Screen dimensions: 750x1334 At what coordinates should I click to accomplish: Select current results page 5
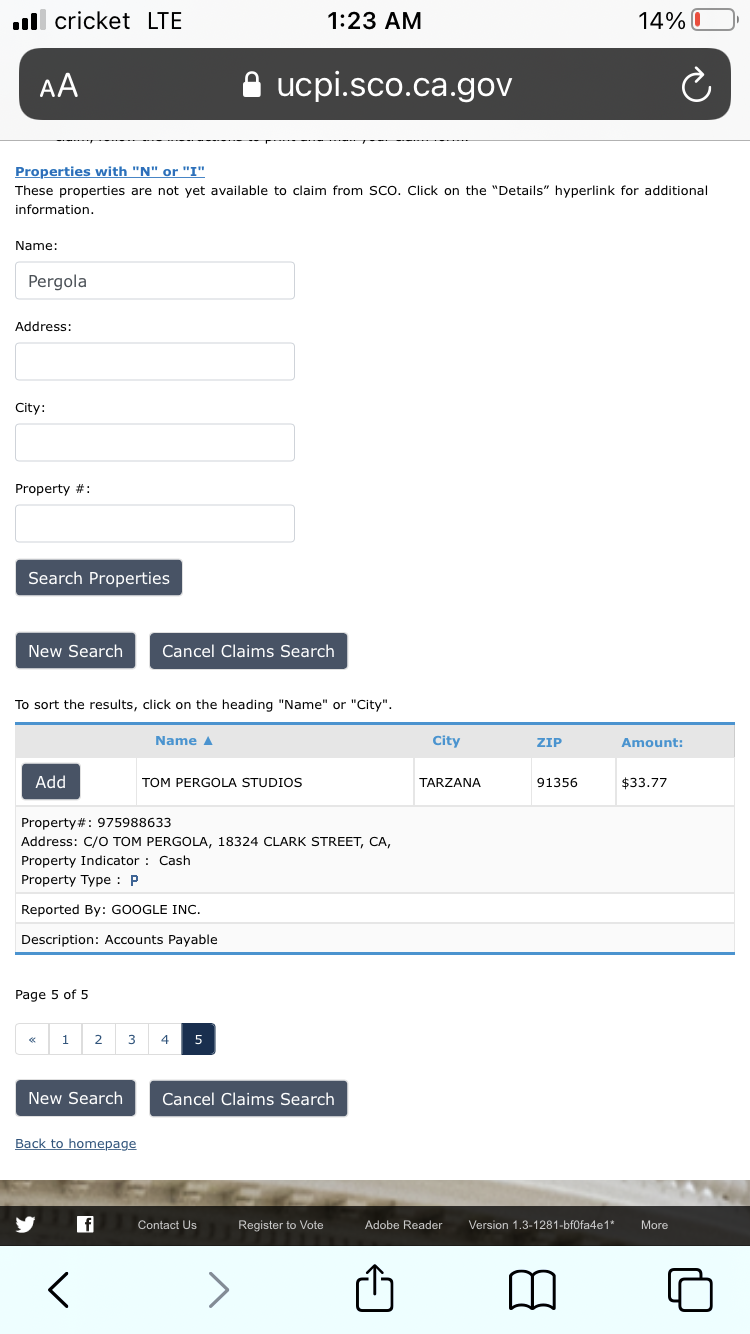[x=198, y=1039]
